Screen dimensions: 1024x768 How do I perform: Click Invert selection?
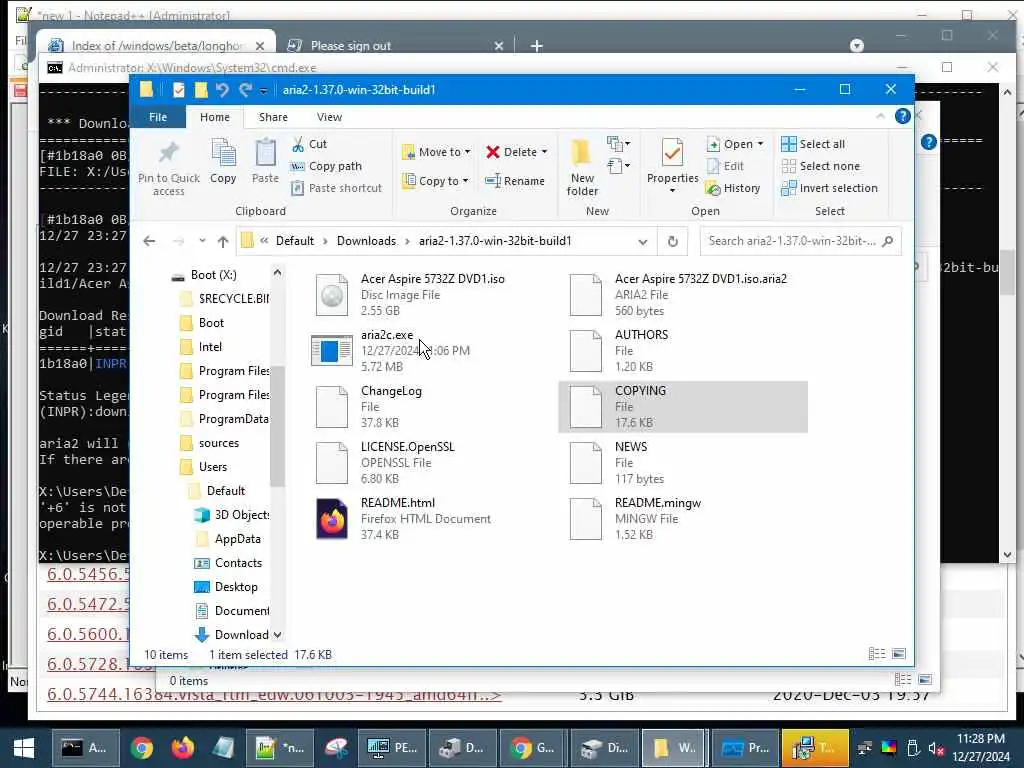[829, 188]
